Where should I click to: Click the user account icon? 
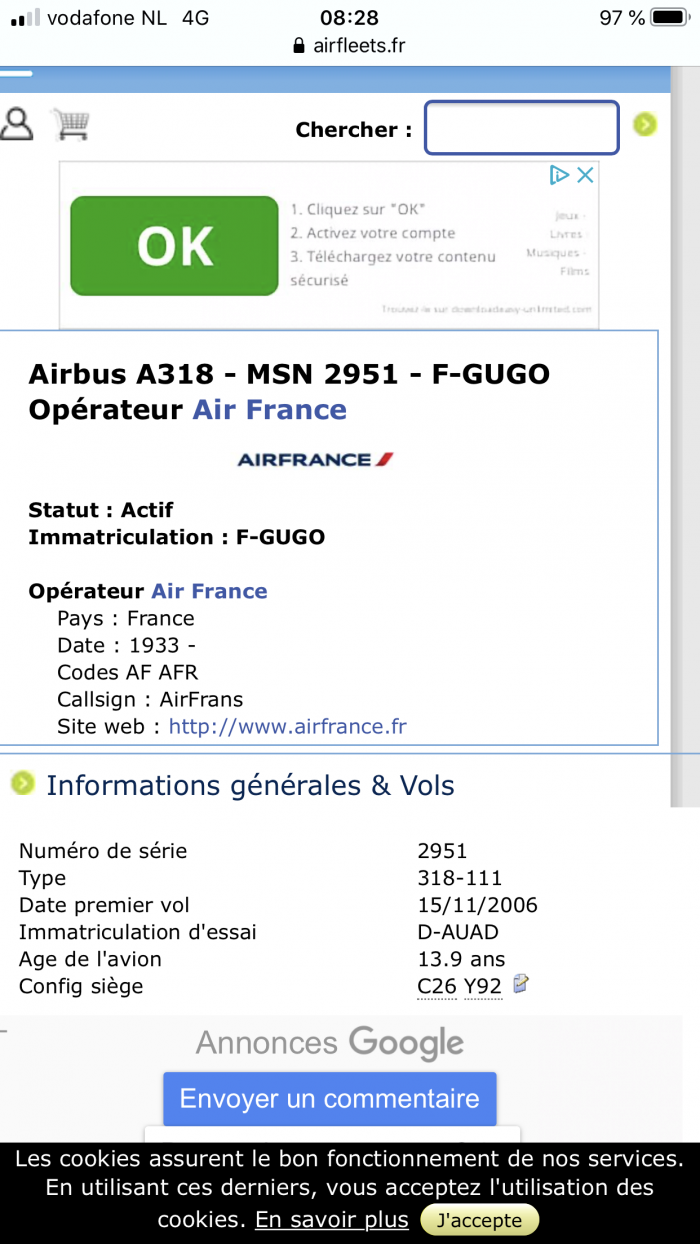(17, 123)
